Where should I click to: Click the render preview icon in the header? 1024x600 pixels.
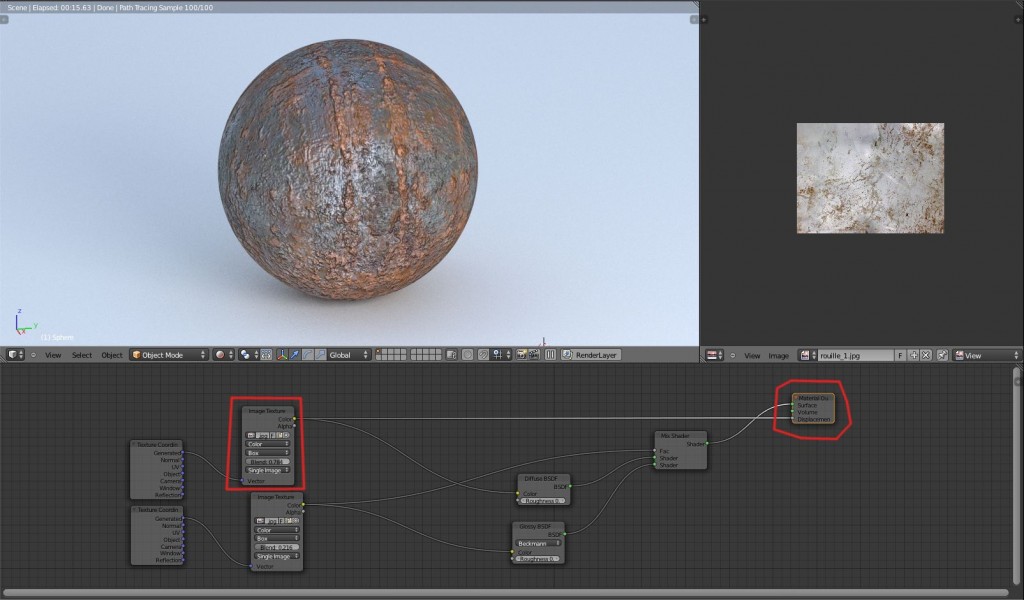pos(519,355)
